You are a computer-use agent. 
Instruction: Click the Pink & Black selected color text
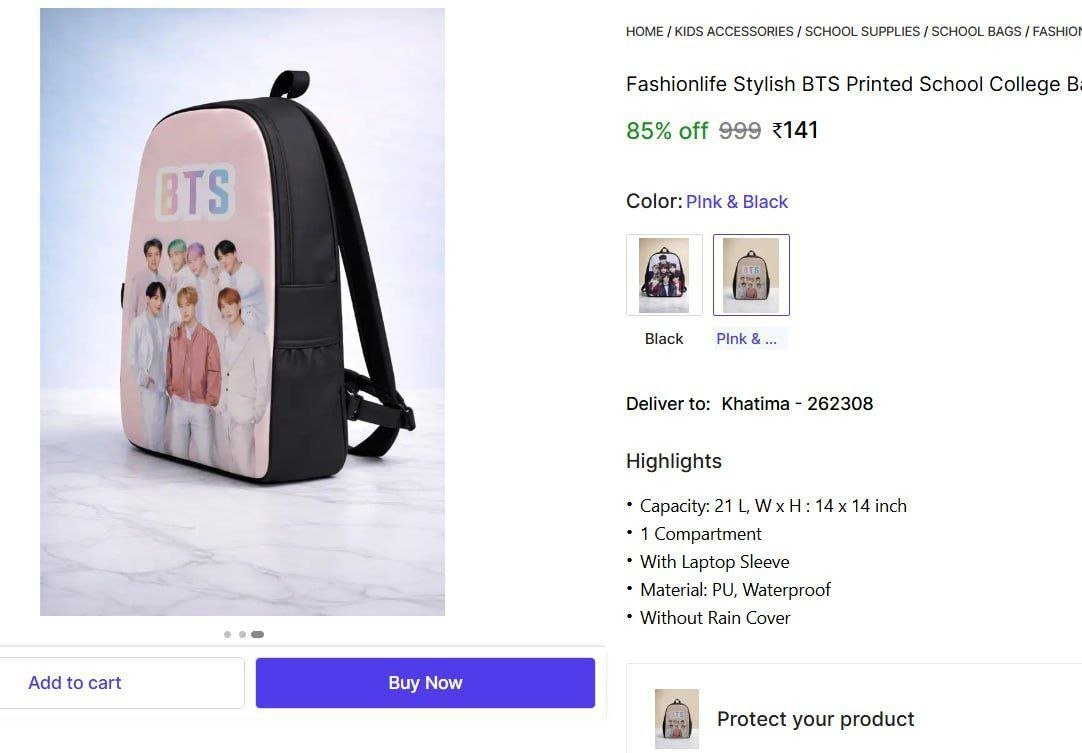click(737, 202)
